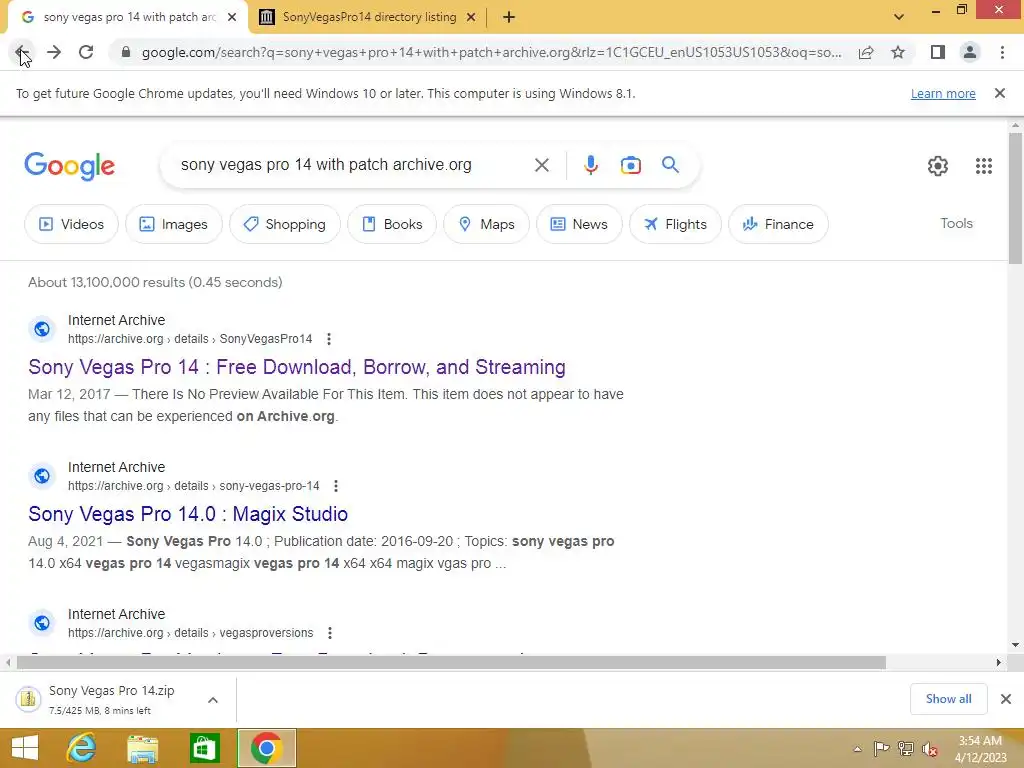Close the SonyVegasPro14 directory listing tab
The image size is (1024, 768).
(x=471, y=17)
